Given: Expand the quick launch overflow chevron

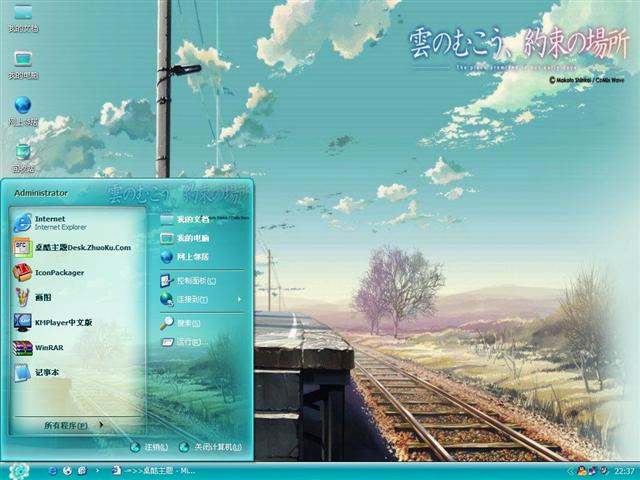Looking at the screenshot, I should click(x=97, y=471).
